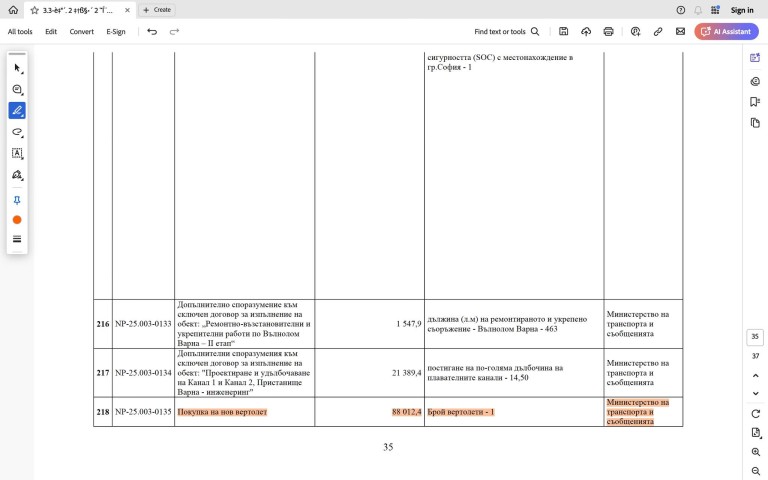The image size is (768, 480).
Task: Open the line thickness options
Action: click(x=17, y=239)
